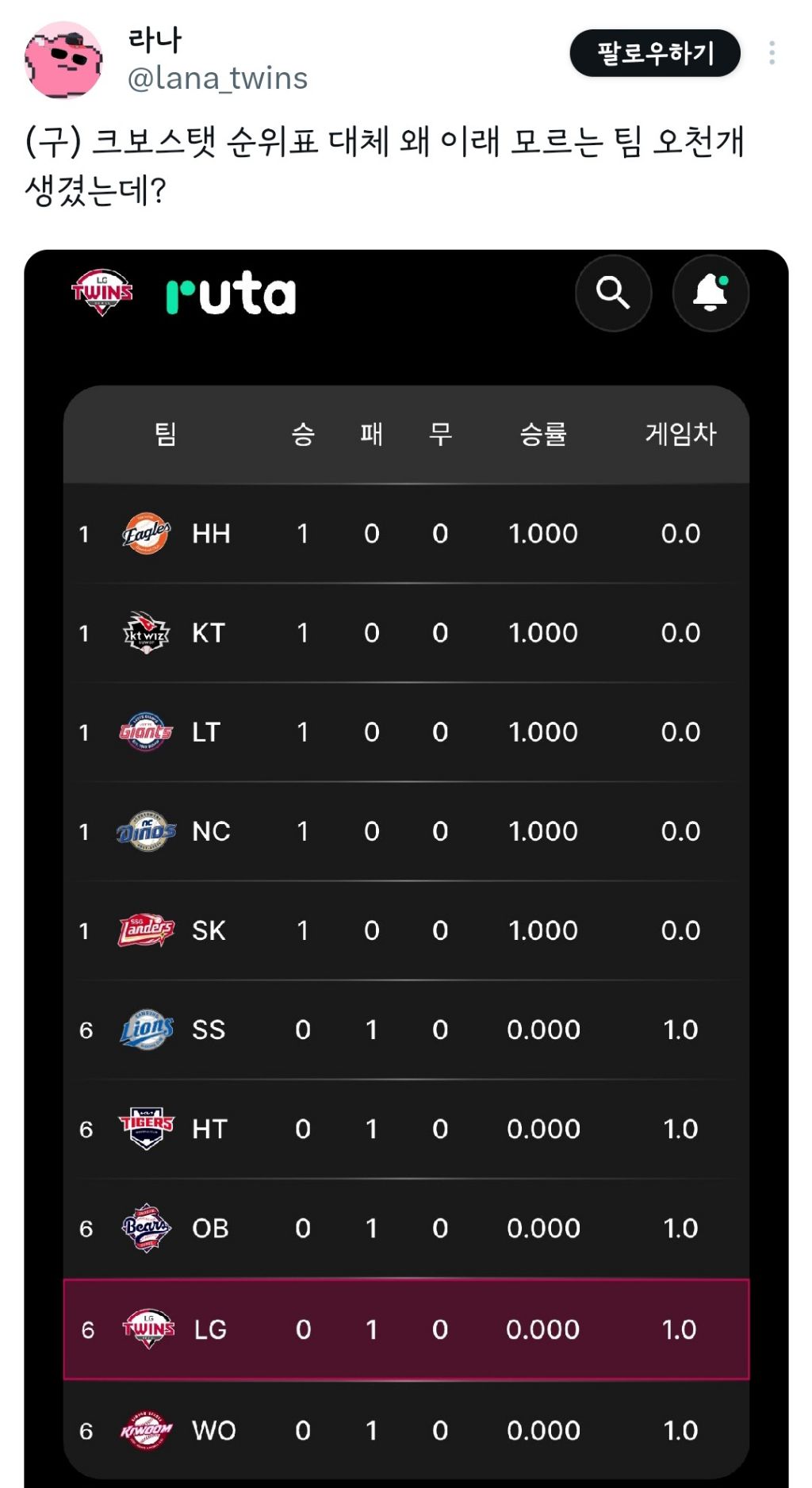
Task: Open the @lana_twins profile handle
Action: (x=217, y=79)
